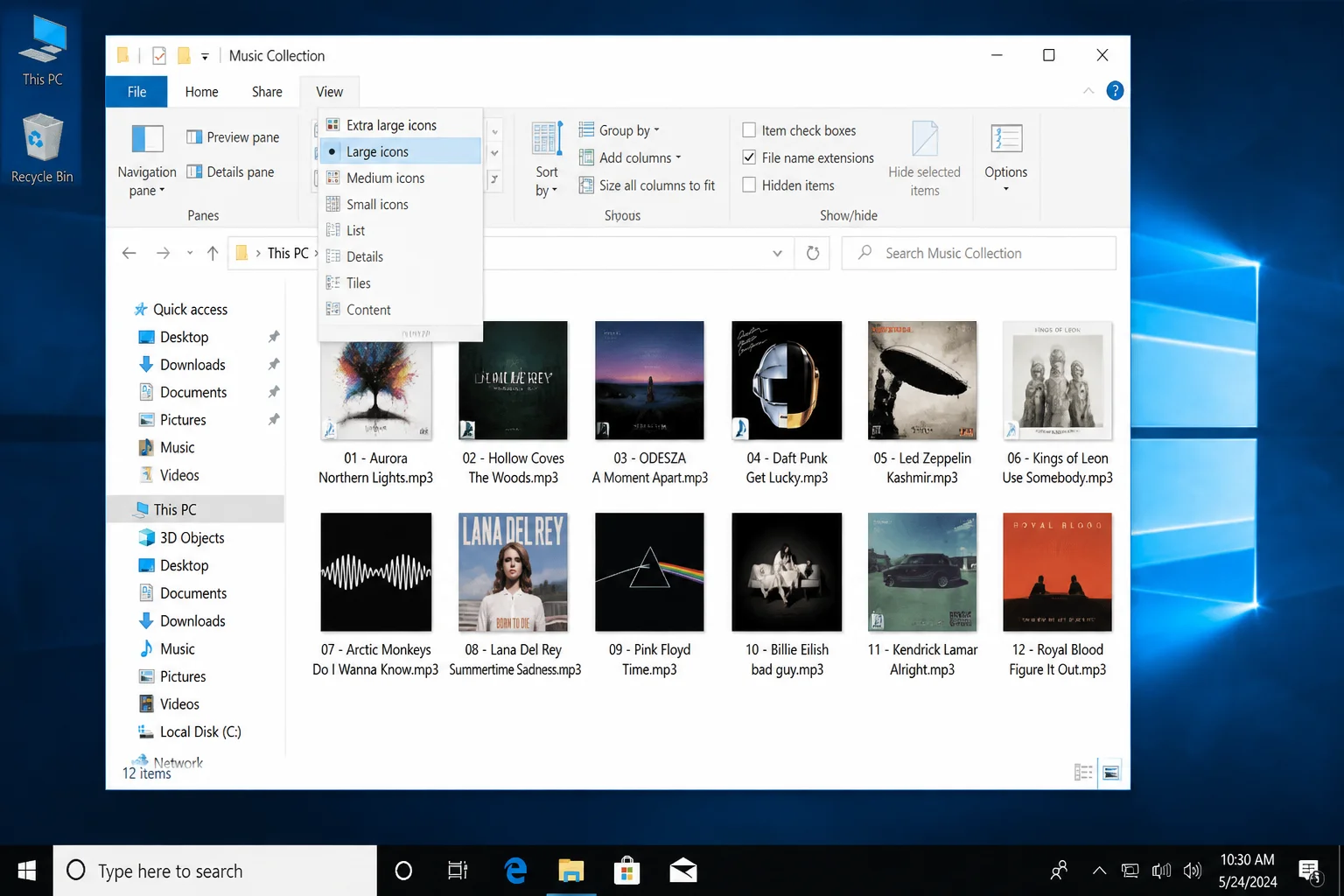Open the Group by dropdown
The width and height of the screenshot is (1344, 896).
(619, 130)
